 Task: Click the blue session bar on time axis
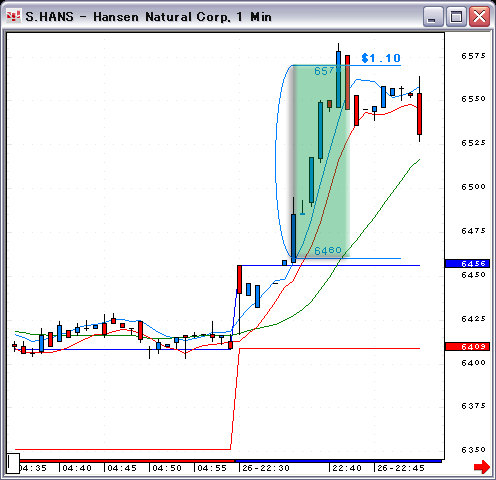point(338,461)
